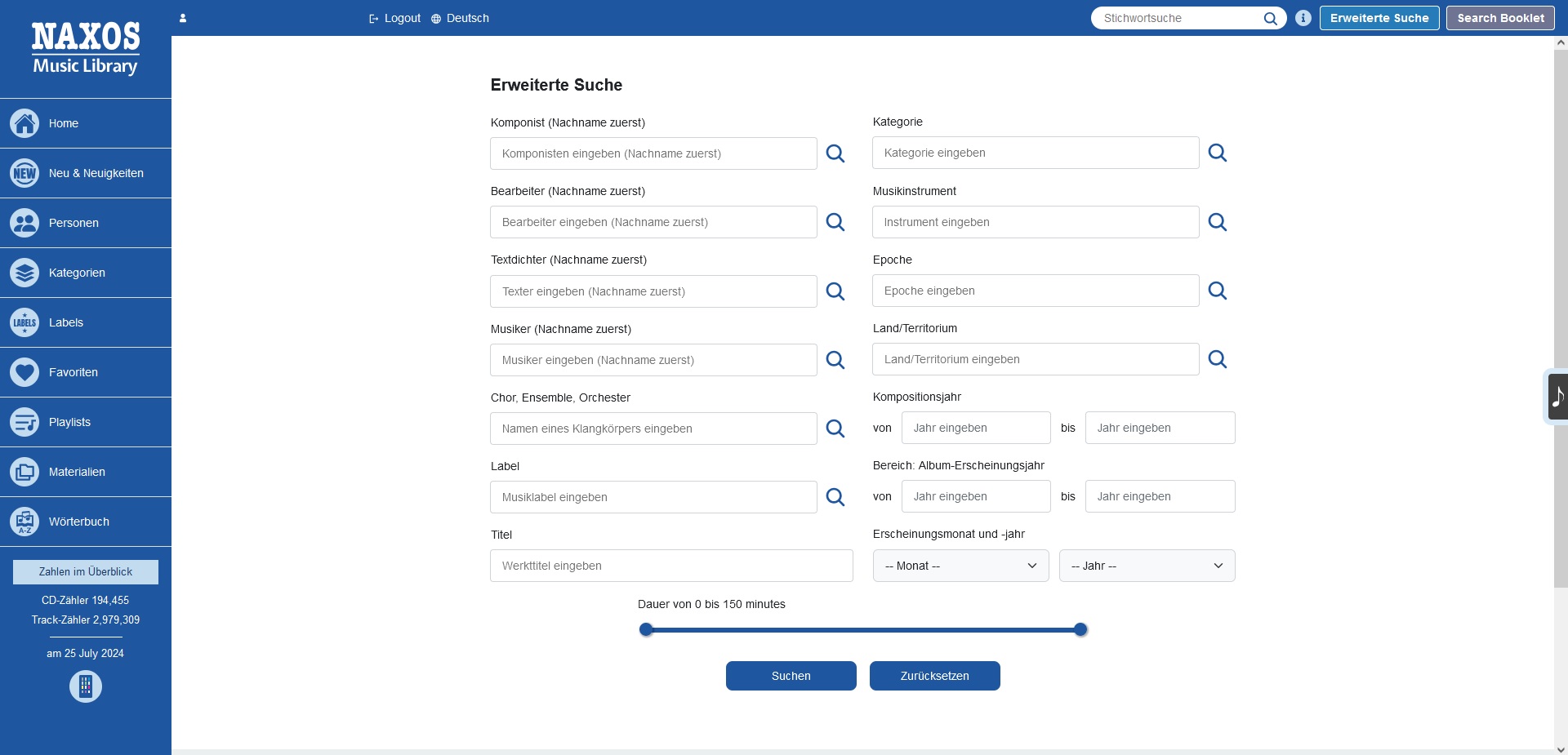Click the user profile icon in header
Screen dimensions: 1568x755
[x=183, y=18]
